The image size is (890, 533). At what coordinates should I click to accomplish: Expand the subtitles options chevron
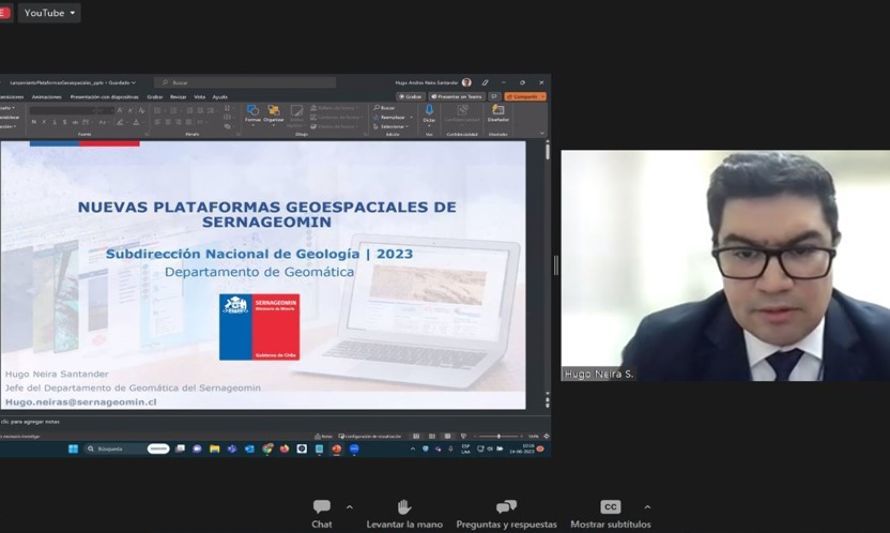(x=648, y=507)
